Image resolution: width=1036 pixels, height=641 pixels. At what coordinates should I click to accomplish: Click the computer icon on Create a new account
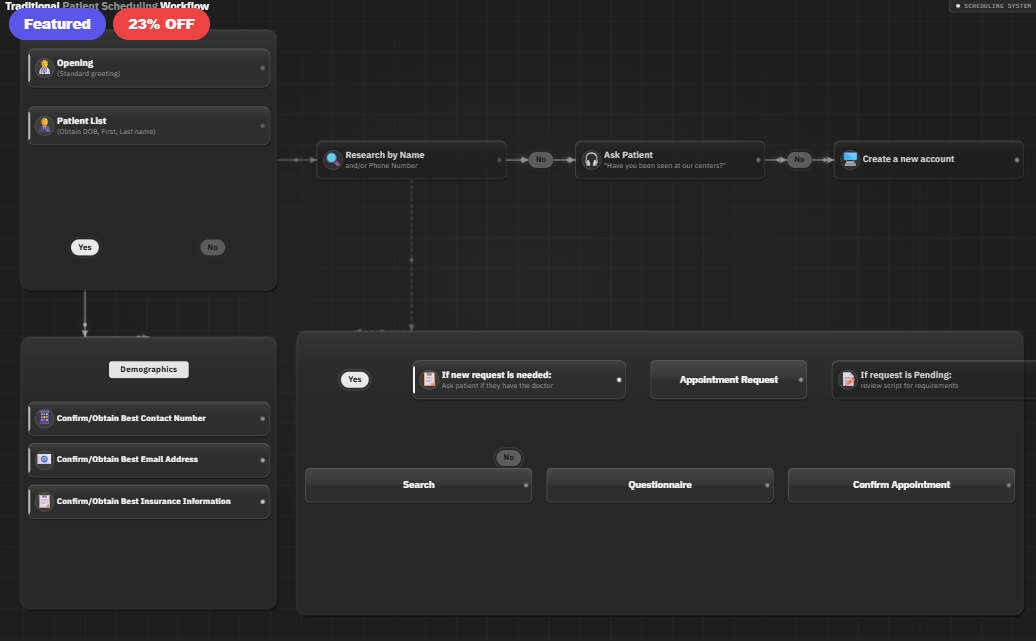click(850, 159)
